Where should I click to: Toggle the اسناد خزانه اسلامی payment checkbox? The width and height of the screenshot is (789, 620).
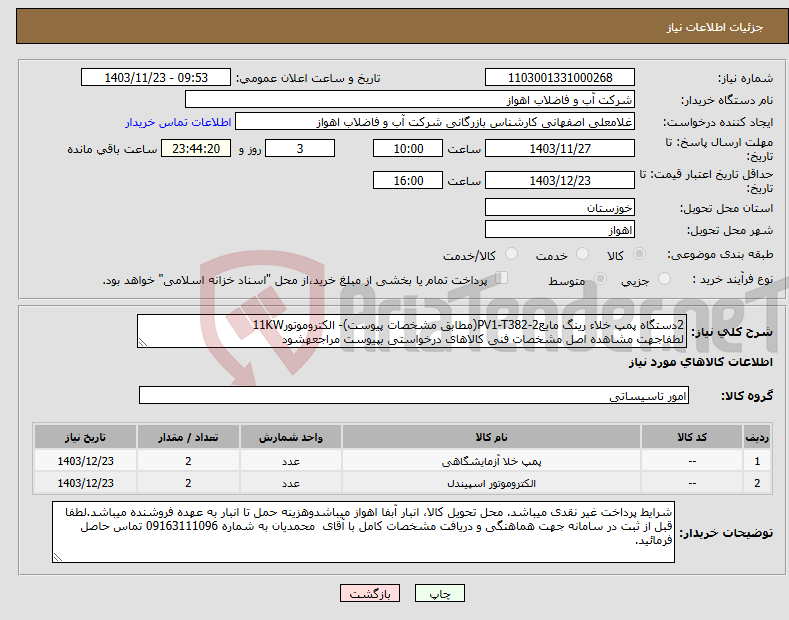pos(502,278)
